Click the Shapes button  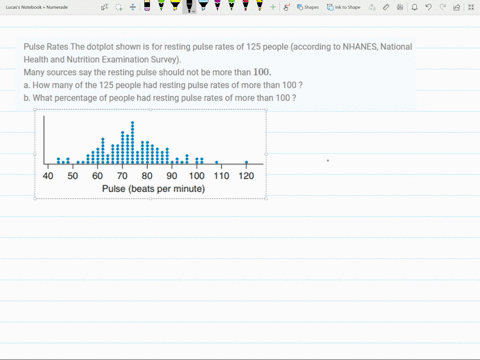[x=308, y=7]
